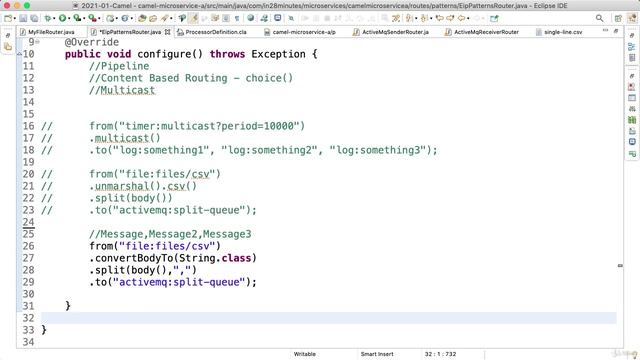Close the EipPatternsRouter.java tab
The height and width of the screenshot is (360, 640).
click(167, 32)
